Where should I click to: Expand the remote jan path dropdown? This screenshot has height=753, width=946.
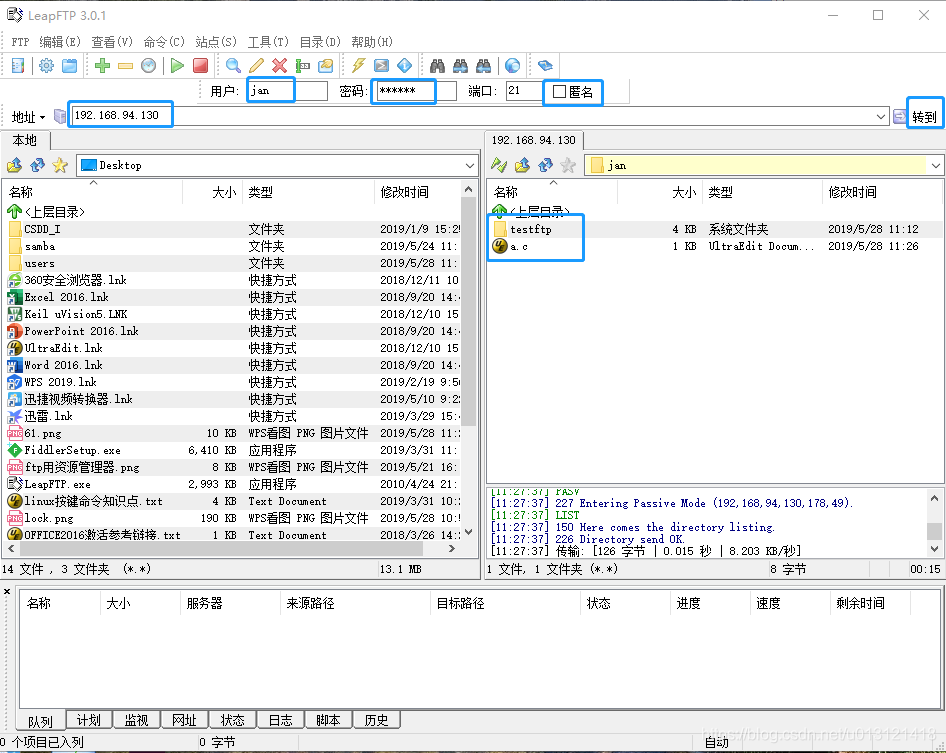(x=936, y=165)
